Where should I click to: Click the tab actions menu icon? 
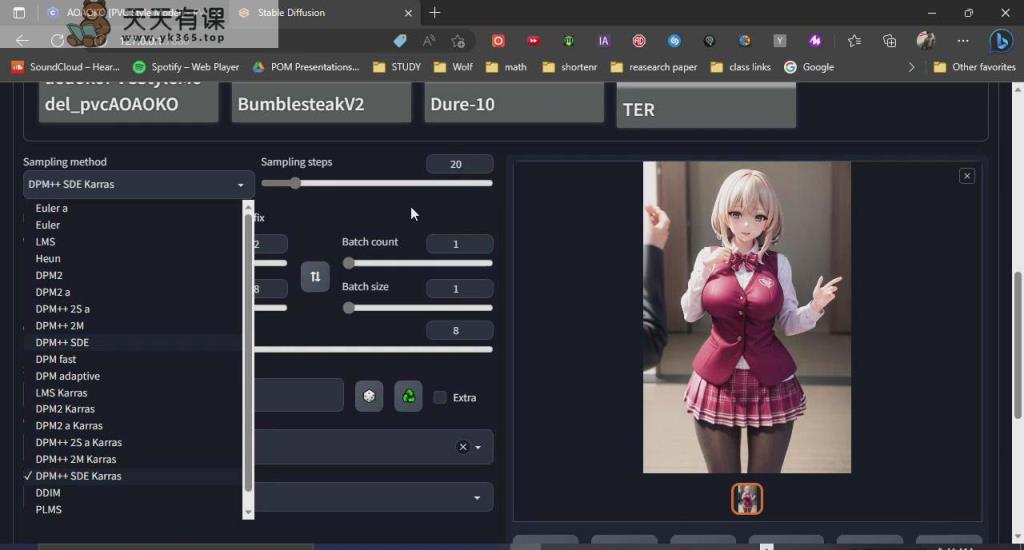click(19, 12)
